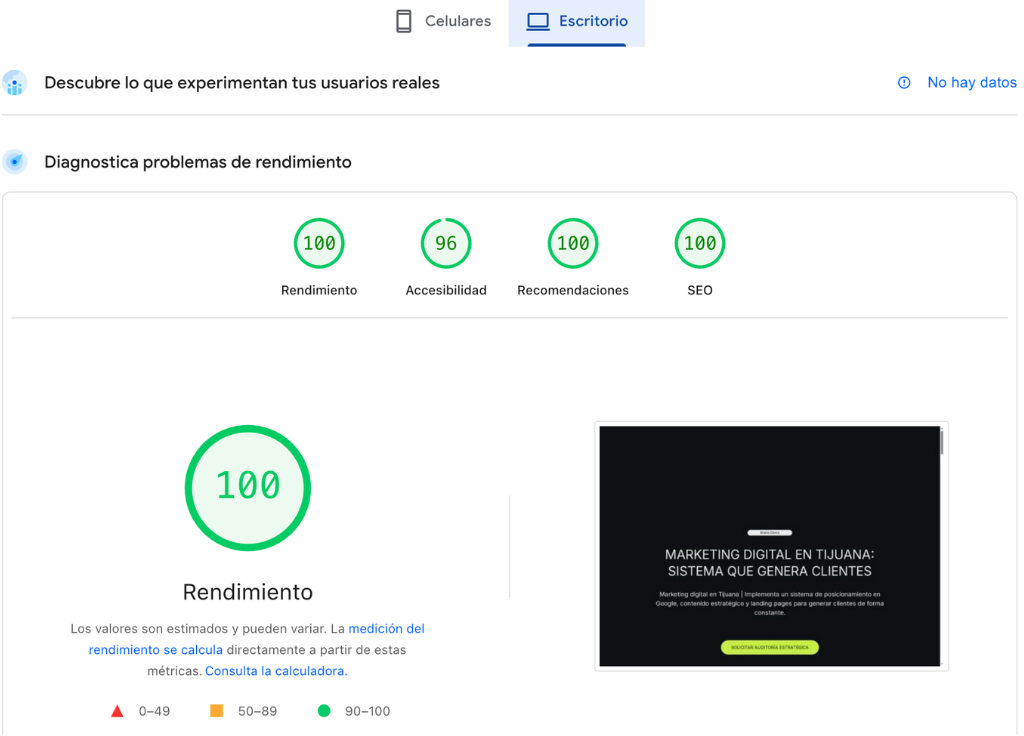Click the Accesibilidad label text
This screenshot has height=736, width=1024.
446,291
